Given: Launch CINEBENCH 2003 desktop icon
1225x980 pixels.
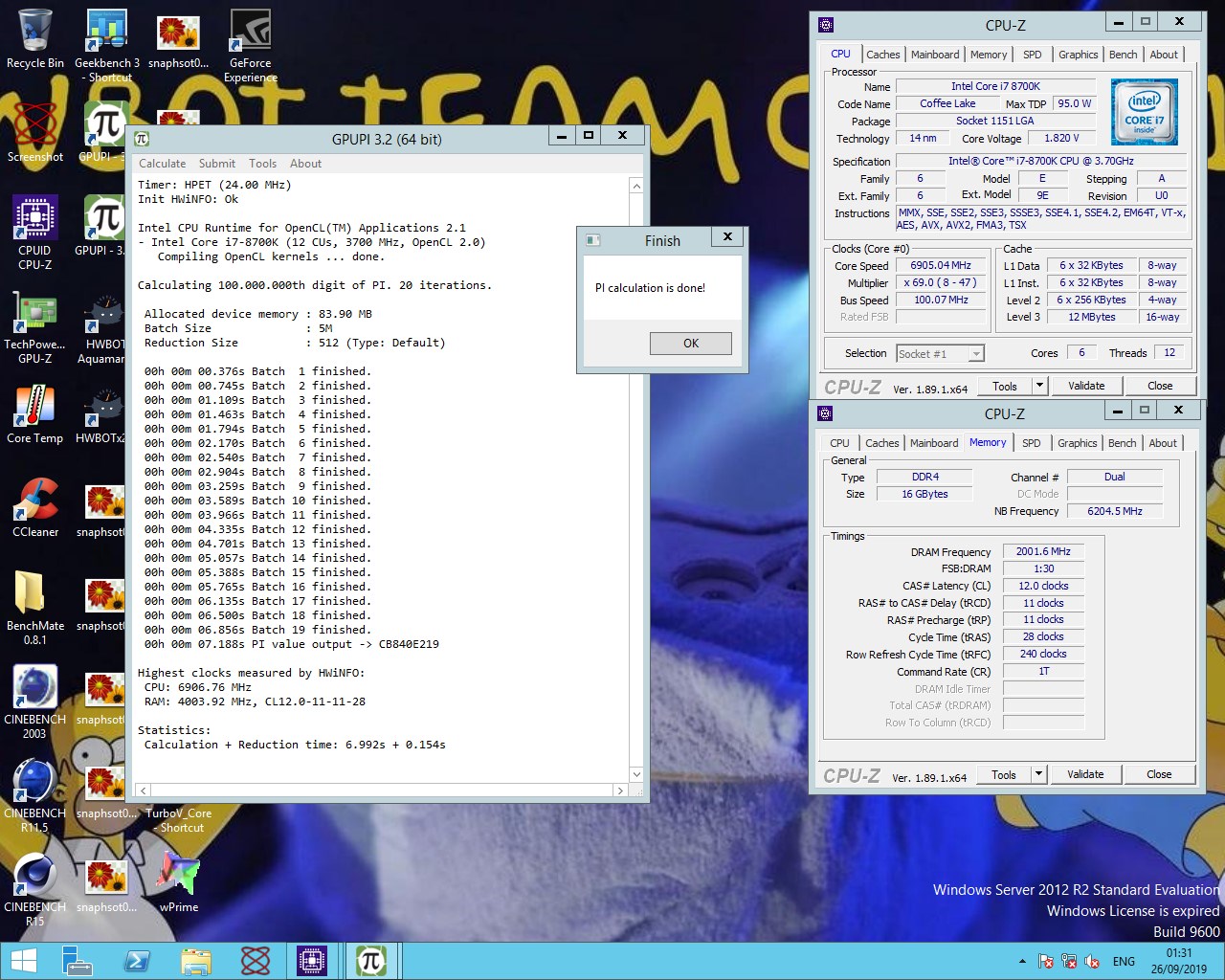Looking at the screenshot, I should tap(35, 702).
